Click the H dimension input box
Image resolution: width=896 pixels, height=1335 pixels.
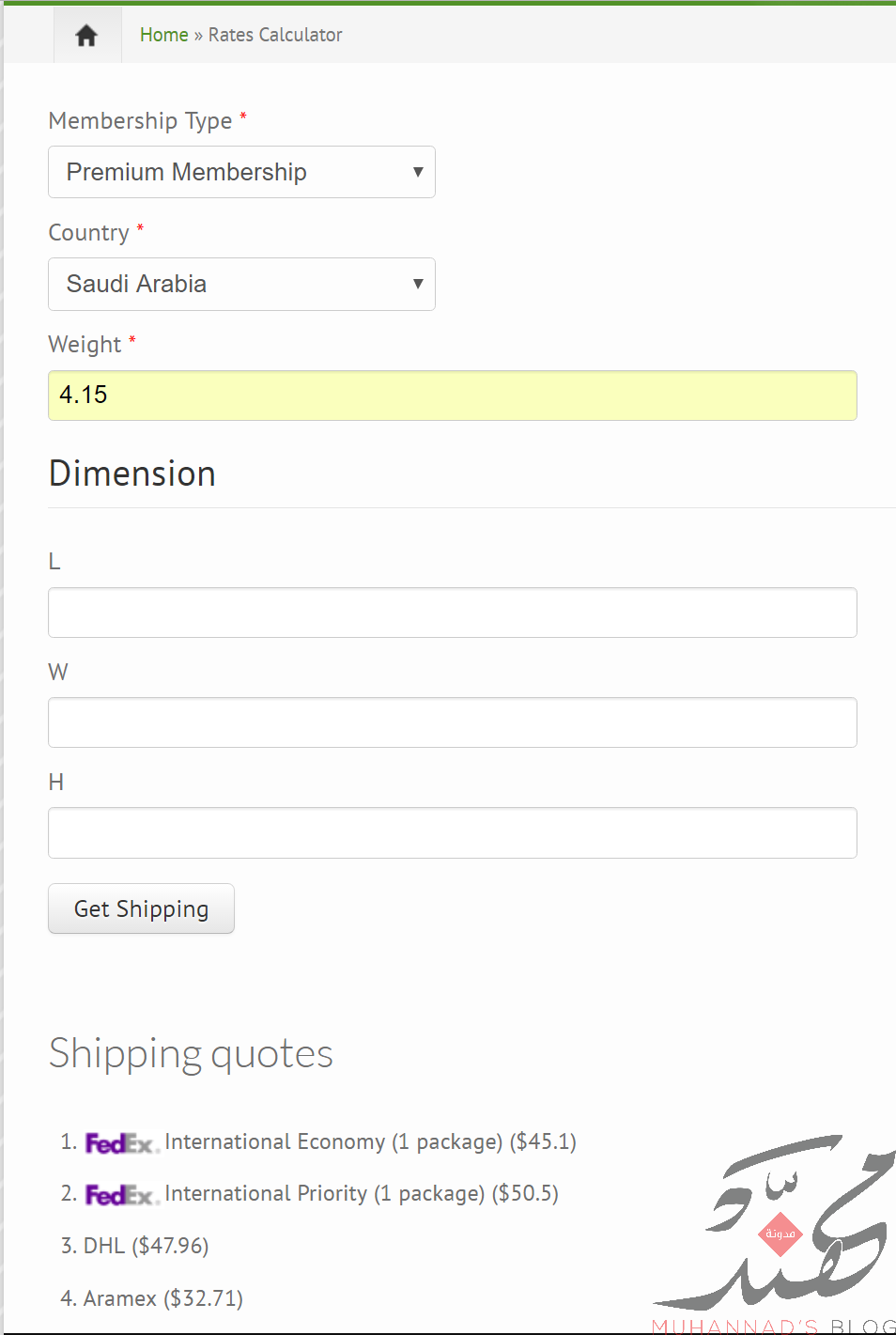(x=453, y=832)
